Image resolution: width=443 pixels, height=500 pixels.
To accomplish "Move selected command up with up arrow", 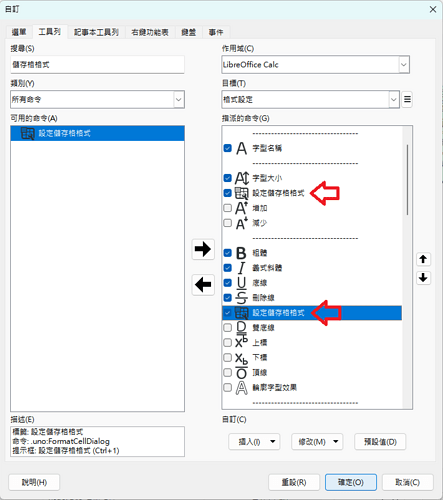I will click(x=423, y=259).
